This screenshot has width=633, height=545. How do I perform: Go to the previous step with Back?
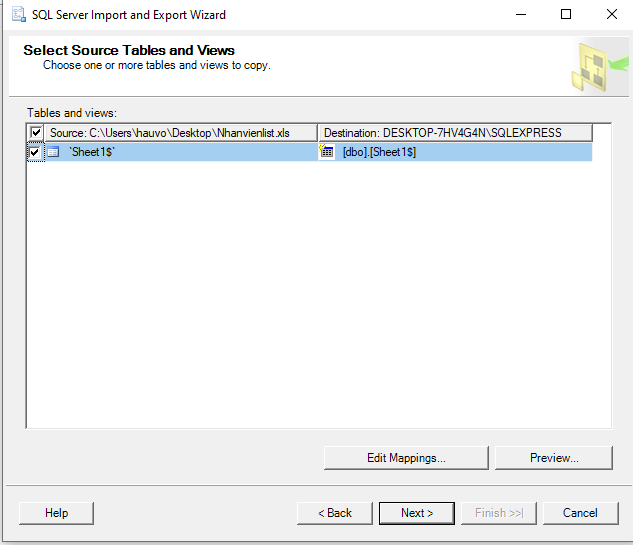coord(335,513)
